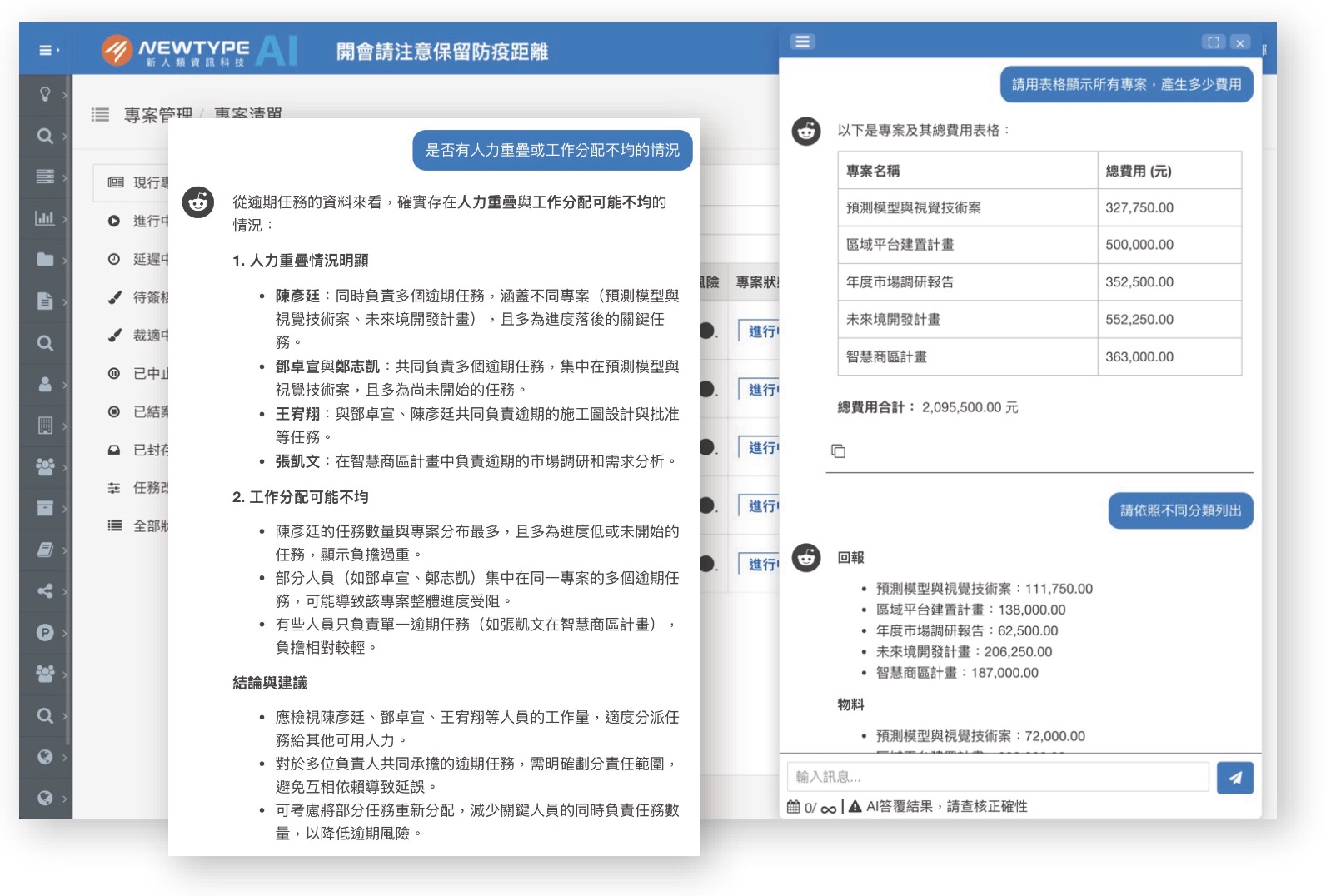Select the 進行中 project filter
This screenshot has width=1326, height=896.
click(x=150, y=222)
